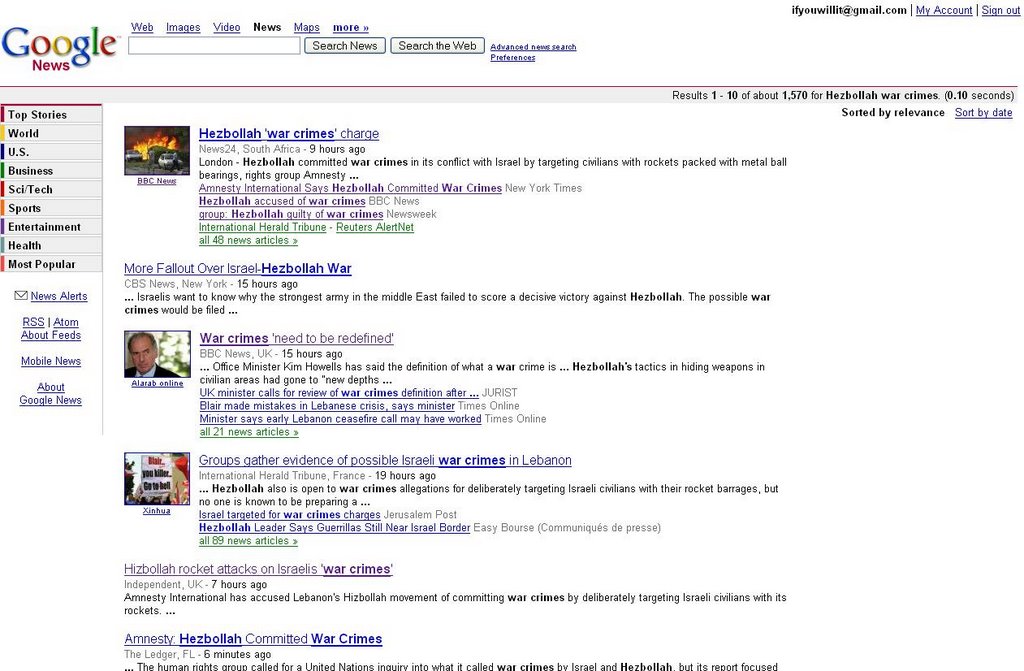1024x671 pixels.
Task: Select Entertainment section in the sidebar
Action: point(52,227)
